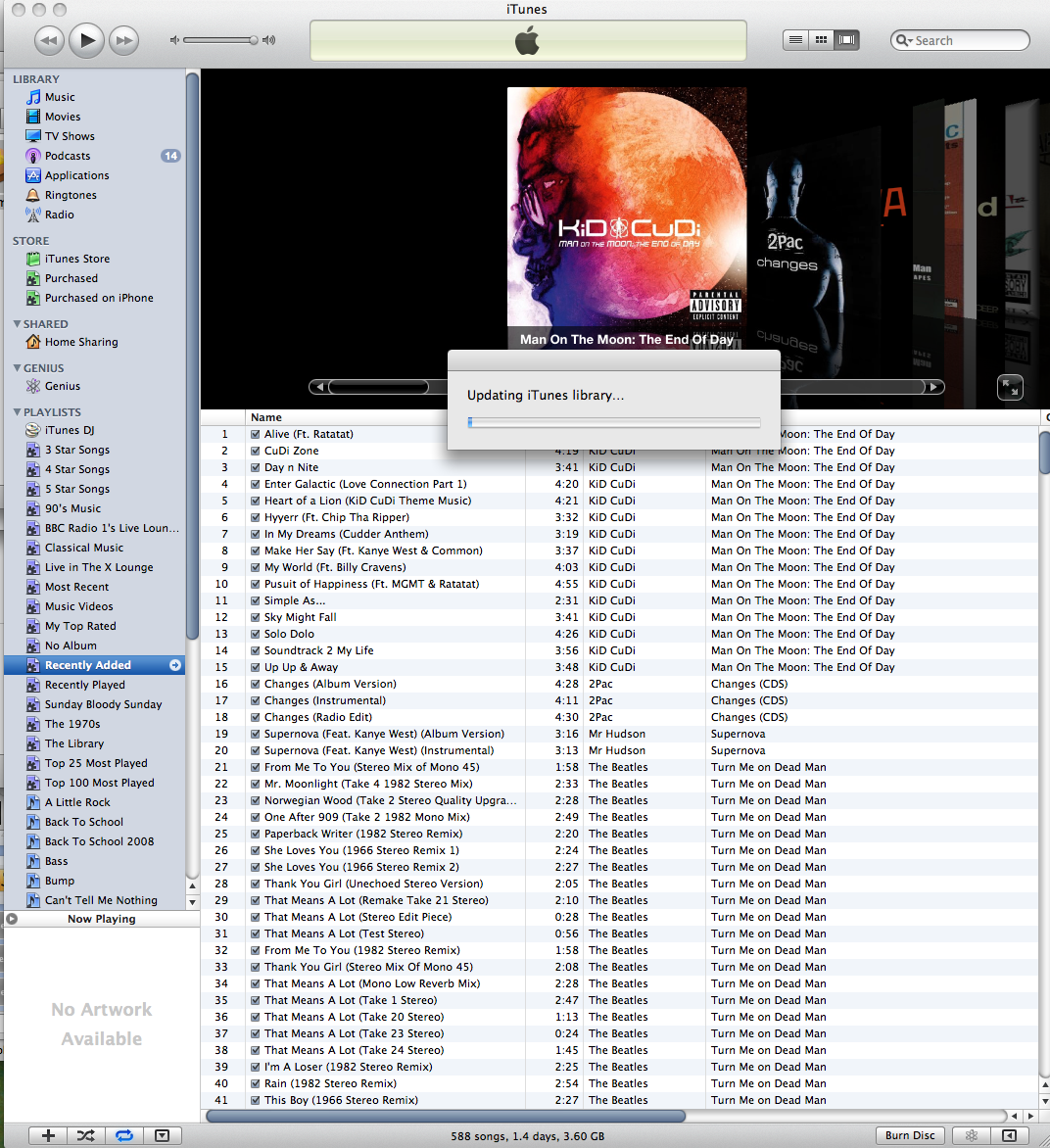Uncheck the Simple As... checkbox
This screenshot has width=1050, height=1148.
tap(256, 601)
